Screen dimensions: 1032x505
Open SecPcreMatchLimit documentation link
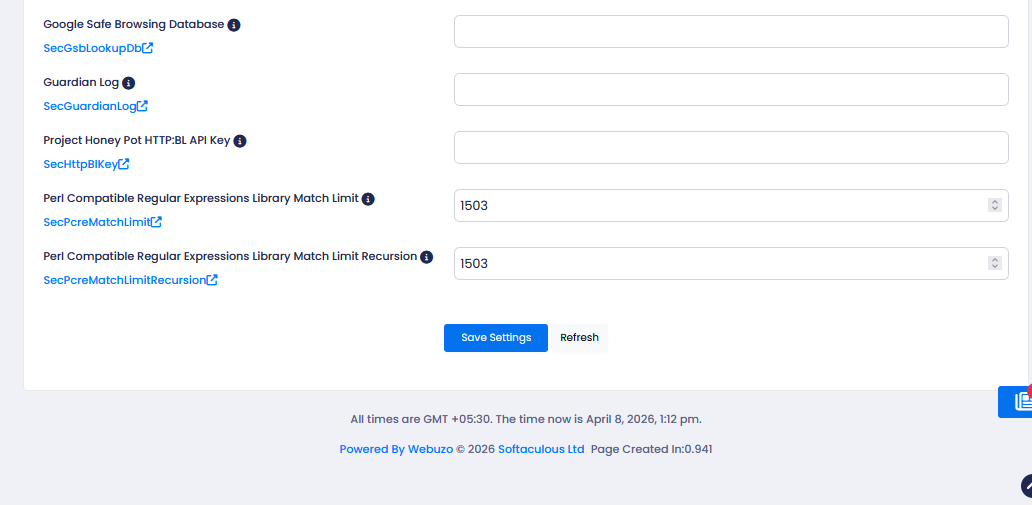coord(102,222)
